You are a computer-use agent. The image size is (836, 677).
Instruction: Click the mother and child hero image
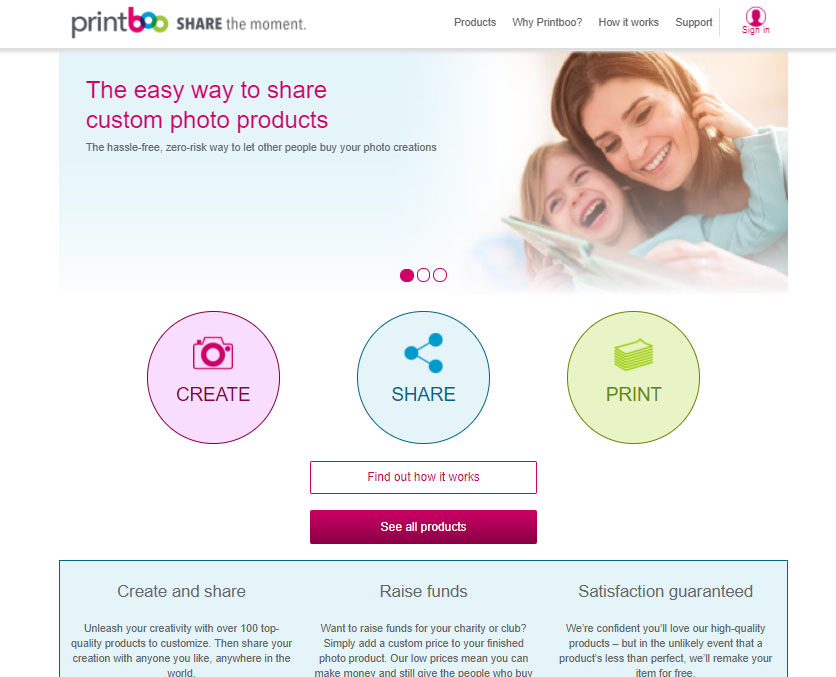click(x=645, y=172)
